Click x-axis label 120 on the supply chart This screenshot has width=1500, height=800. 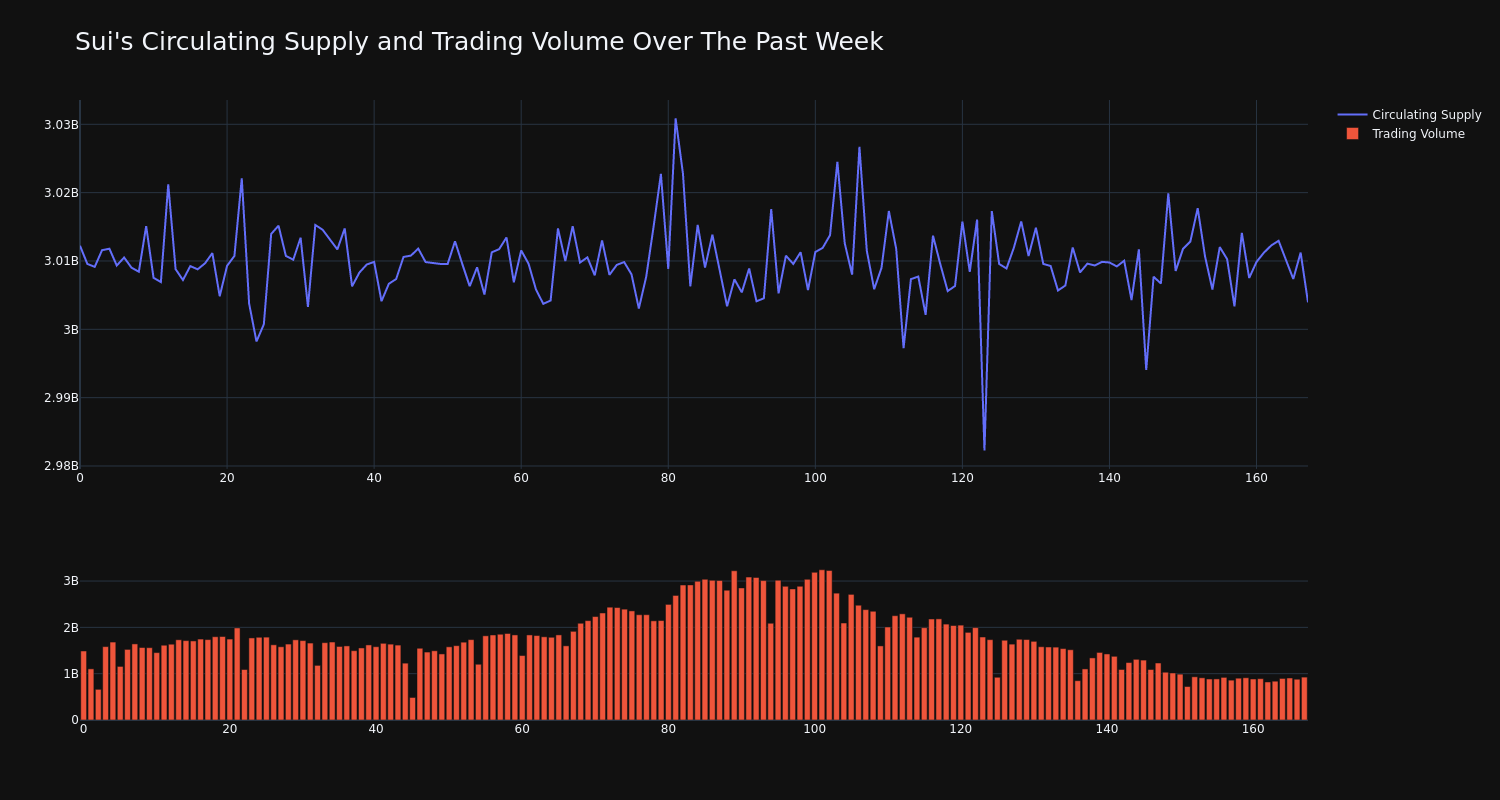click(962, 479)
